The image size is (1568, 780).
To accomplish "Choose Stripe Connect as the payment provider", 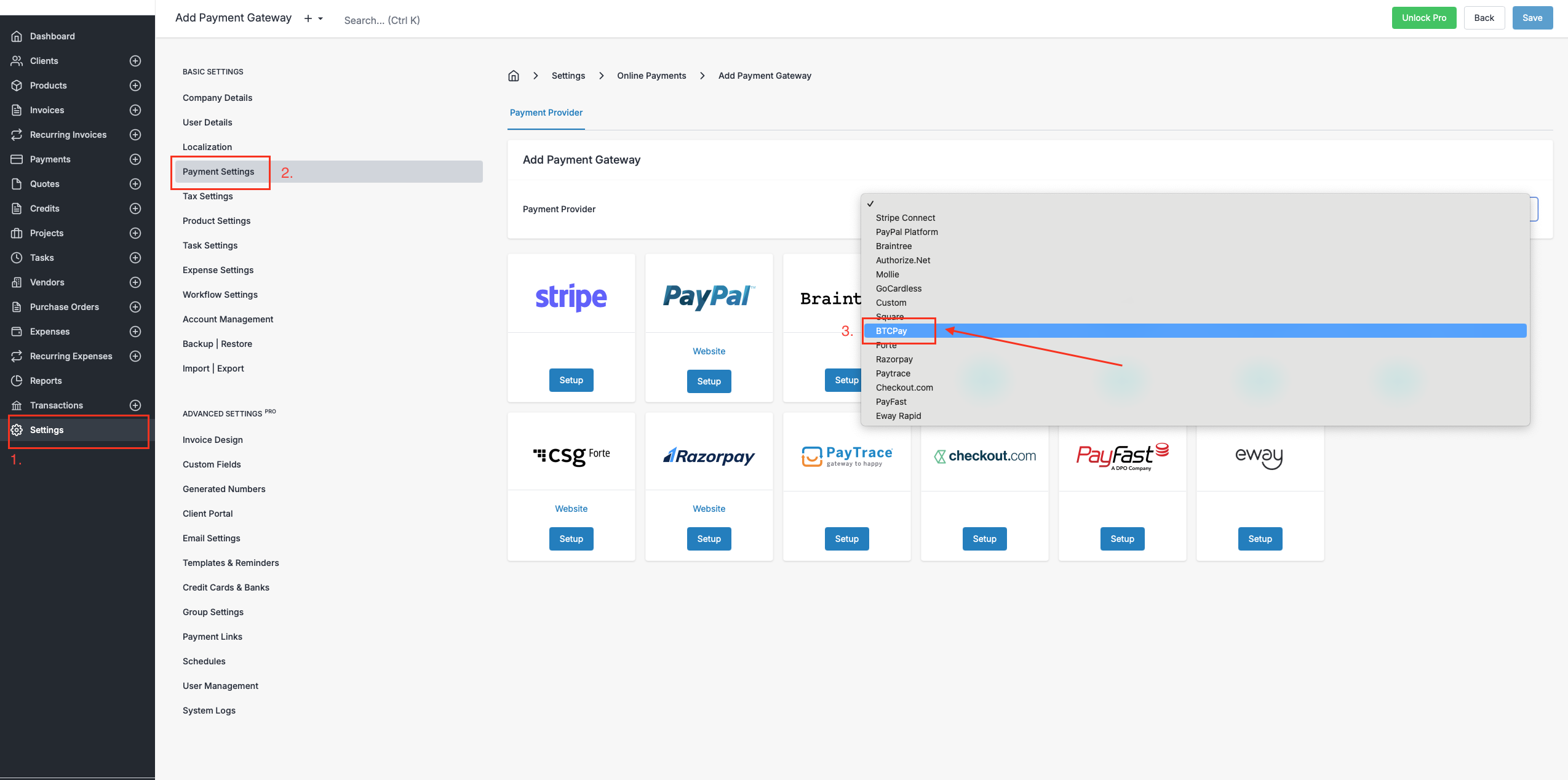I will coord(905,217).
